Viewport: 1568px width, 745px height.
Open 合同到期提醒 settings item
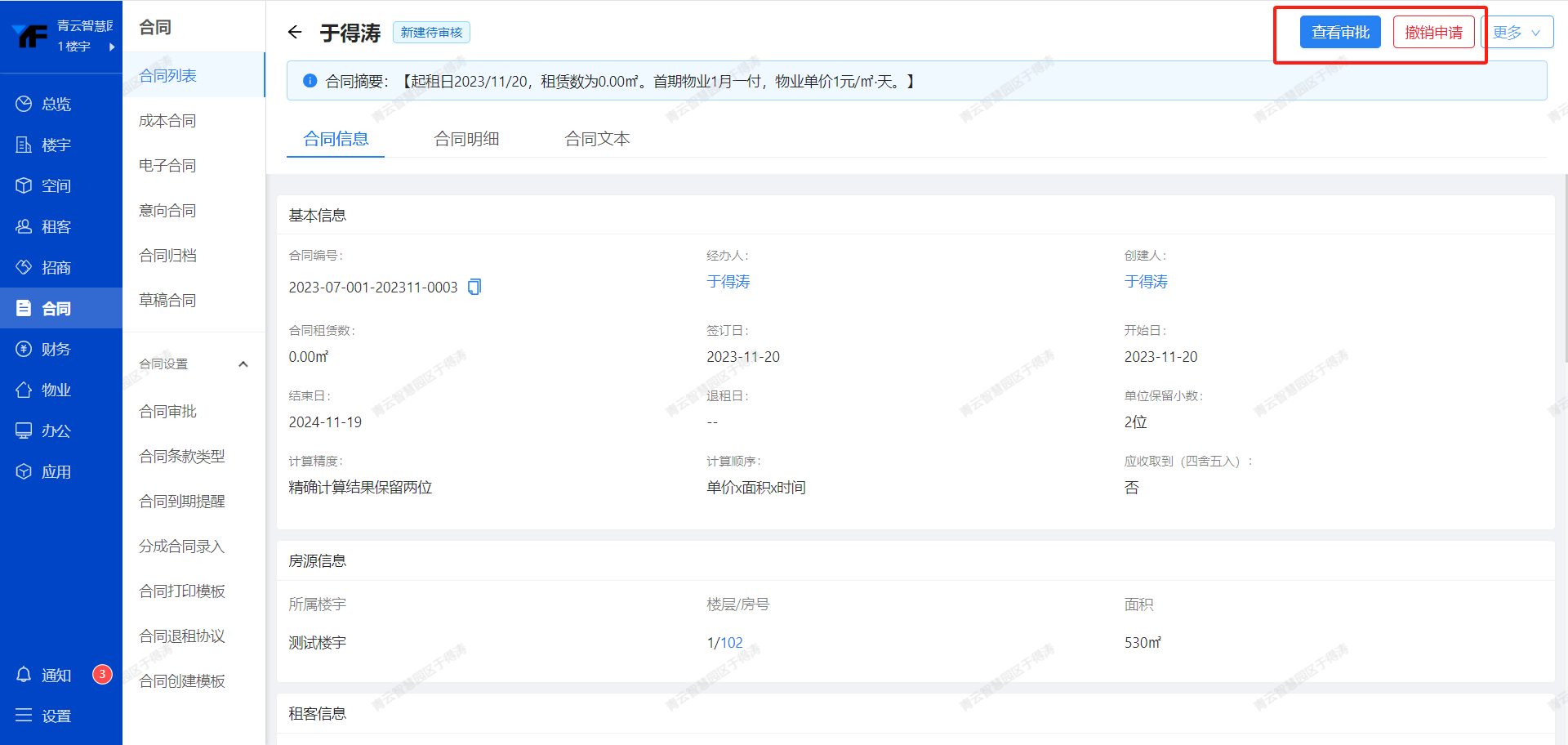182,502
